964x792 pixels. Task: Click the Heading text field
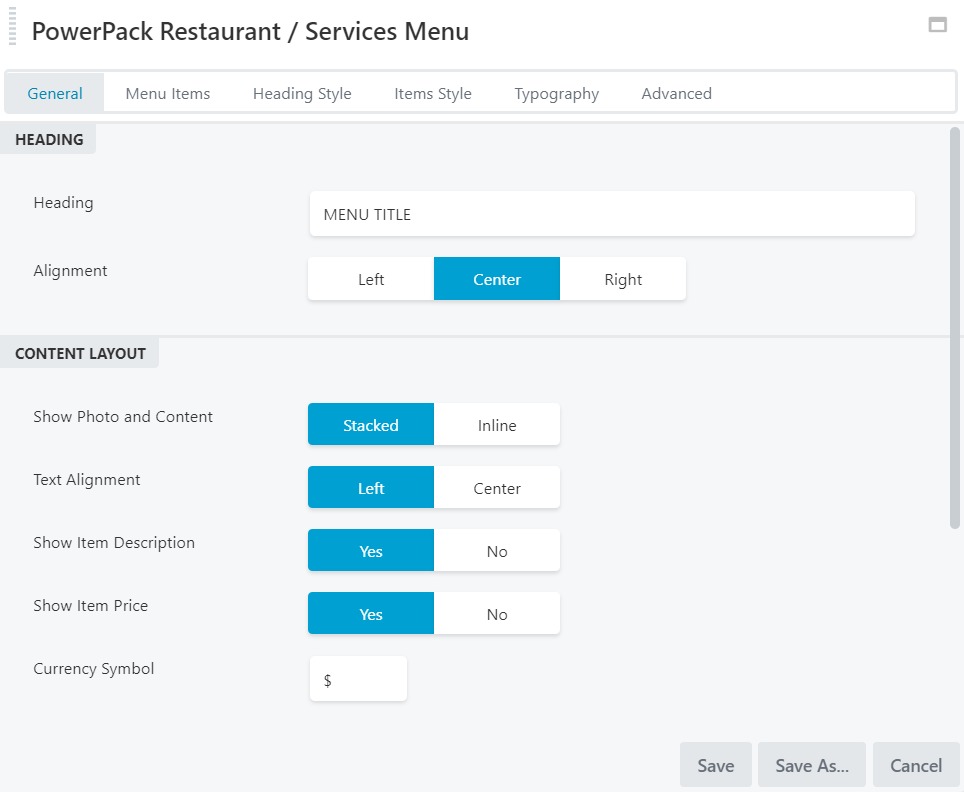(x=612, y=214)
